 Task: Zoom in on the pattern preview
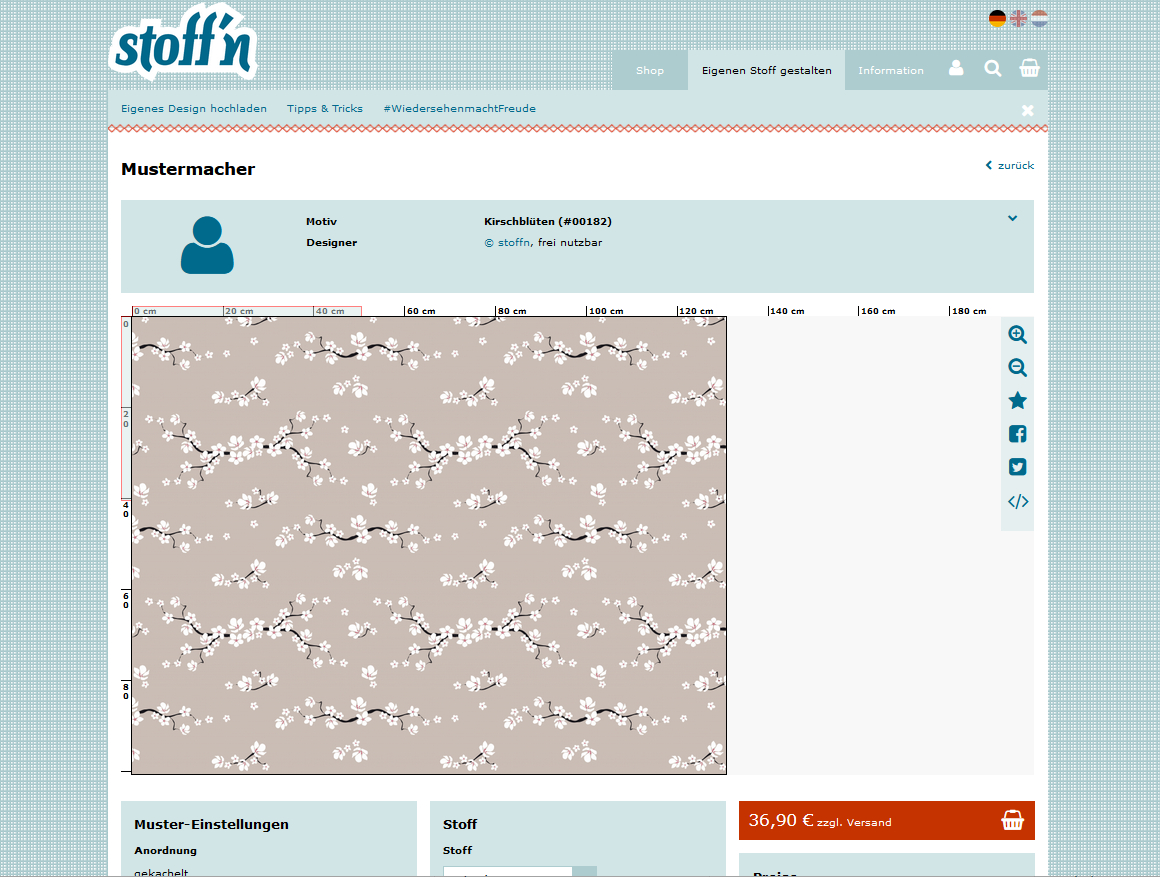point(1017,335)
